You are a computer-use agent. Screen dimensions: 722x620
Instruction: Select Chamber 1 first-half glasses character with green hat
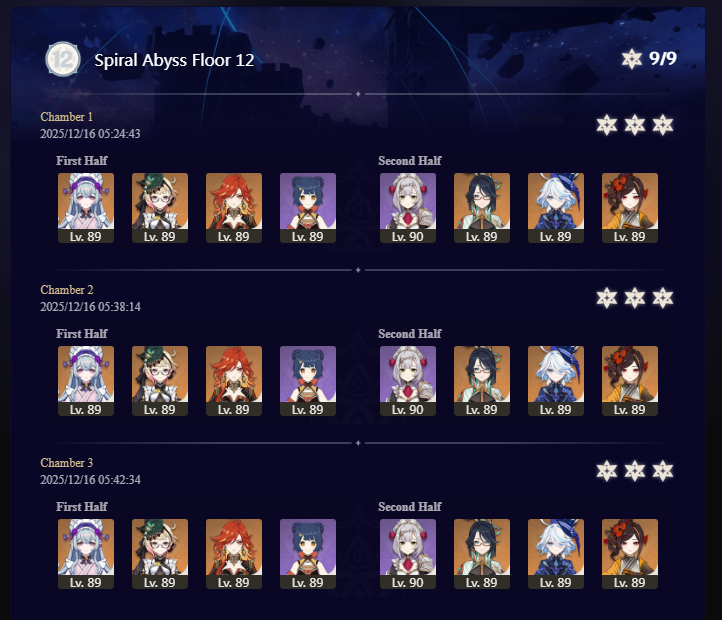tap(160, 208)
